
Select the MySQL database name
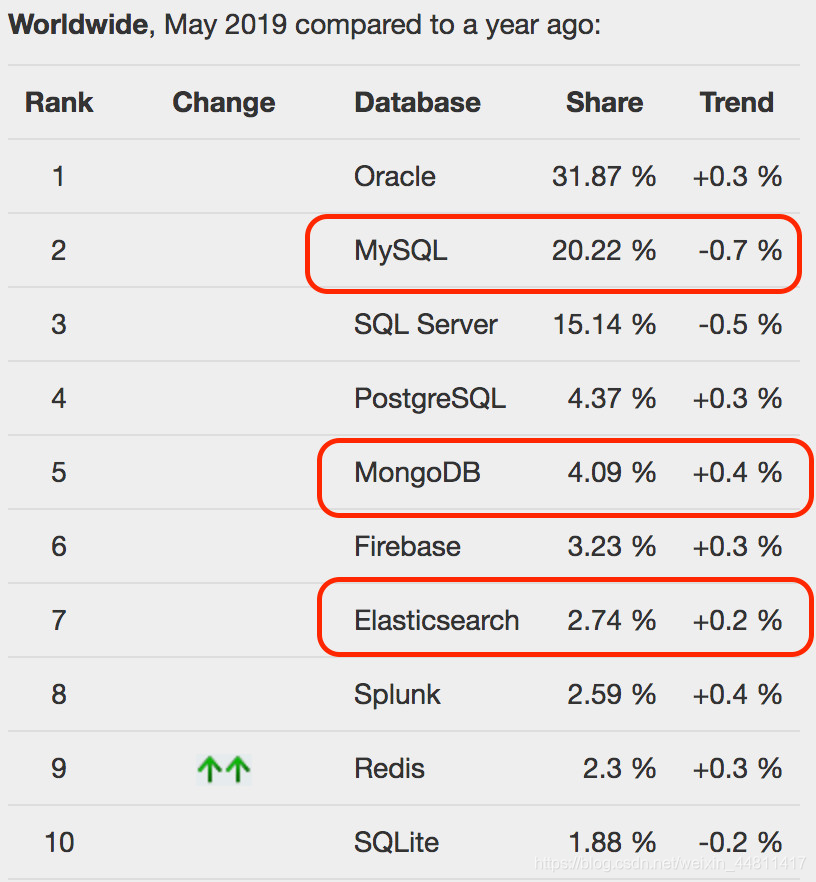pos(400,251)
